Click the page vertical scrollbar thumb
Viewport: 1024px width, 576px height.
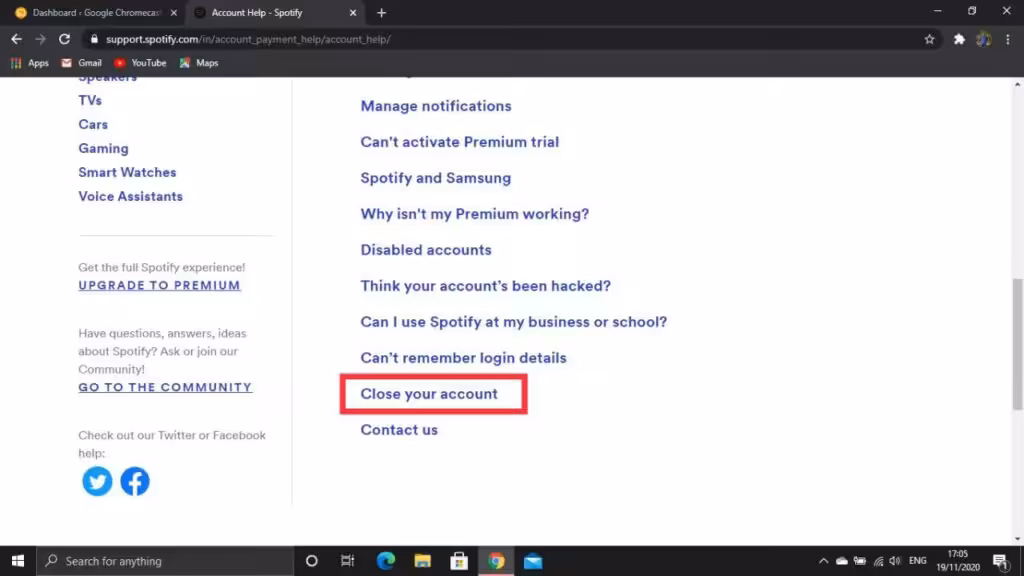coord(1017,344)
